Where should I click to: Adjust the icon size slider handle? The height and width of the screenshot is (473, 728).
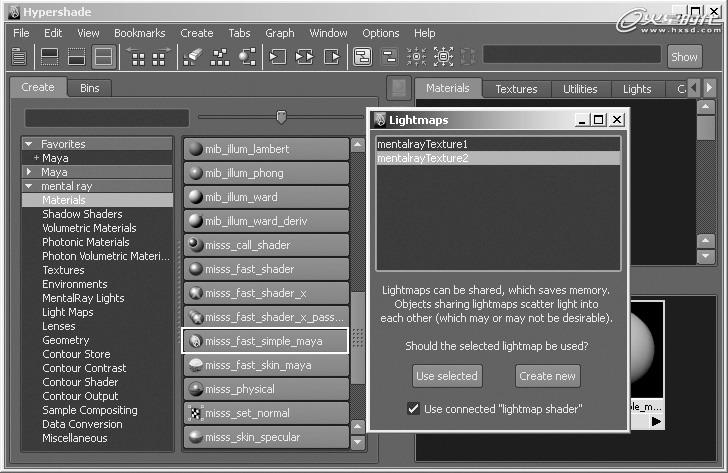coord(281,117)
